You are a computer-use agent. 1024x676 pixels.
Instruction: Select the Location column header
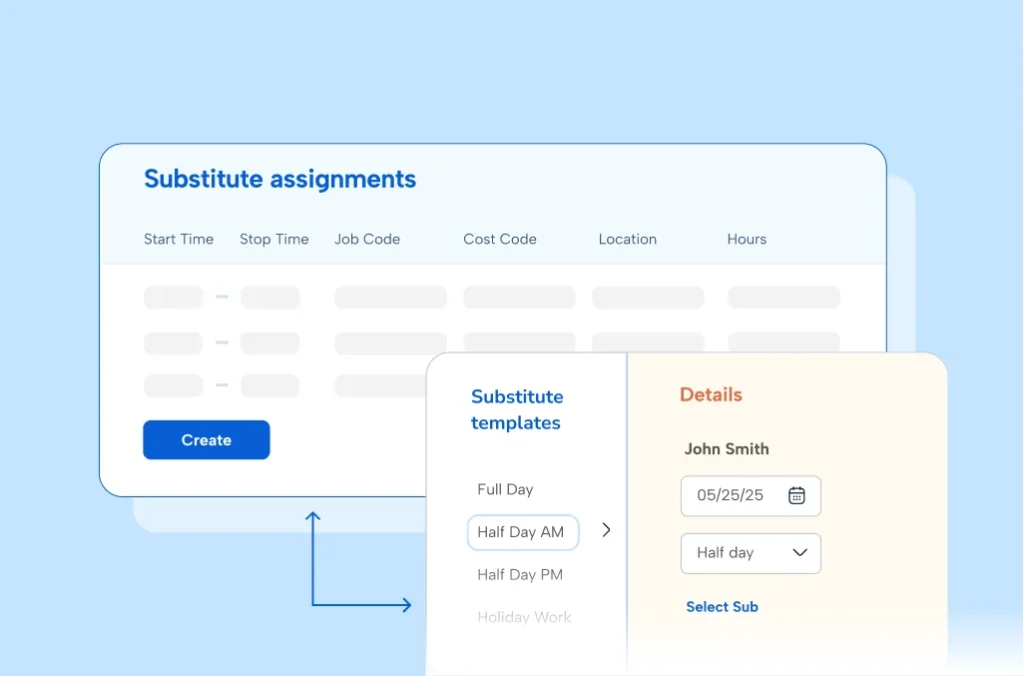click(627, 239)
